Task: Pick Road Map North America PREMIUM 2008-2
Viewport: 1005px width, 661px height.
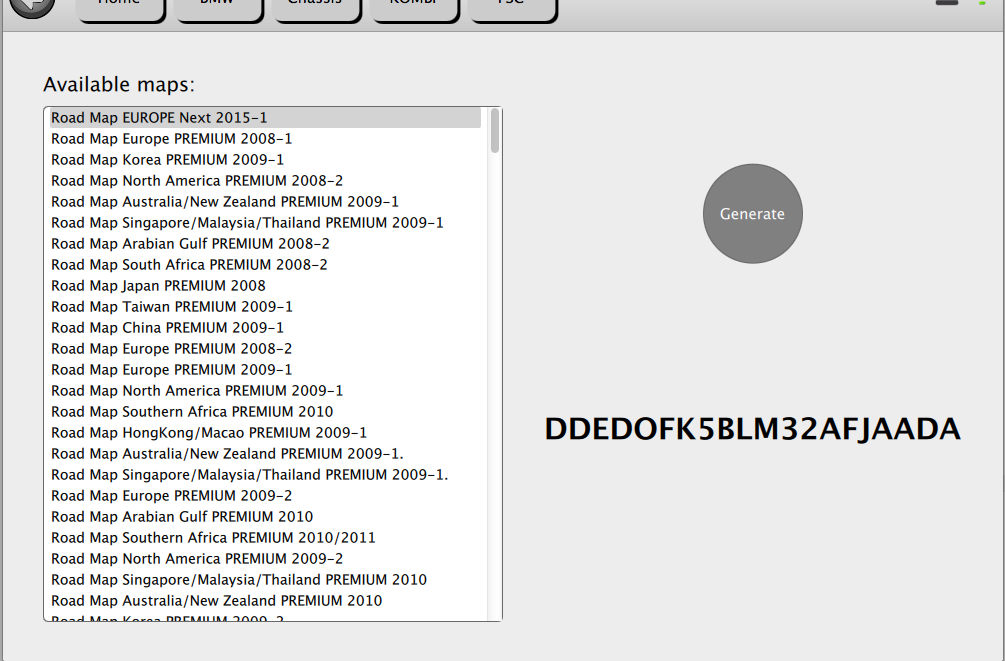Action: tap(265, 181)
